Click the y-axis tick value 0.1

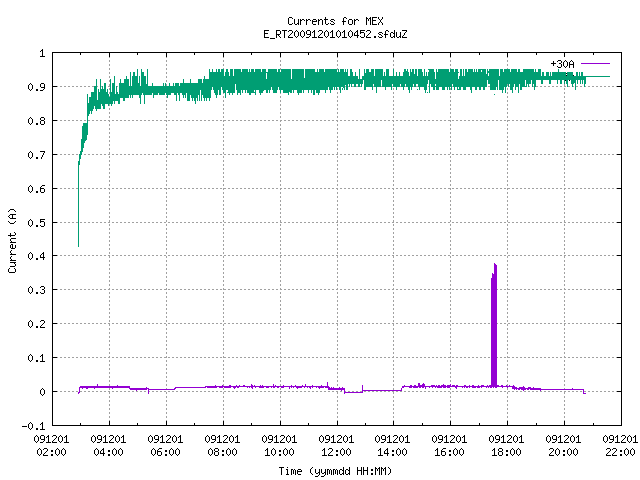(37, 358)
